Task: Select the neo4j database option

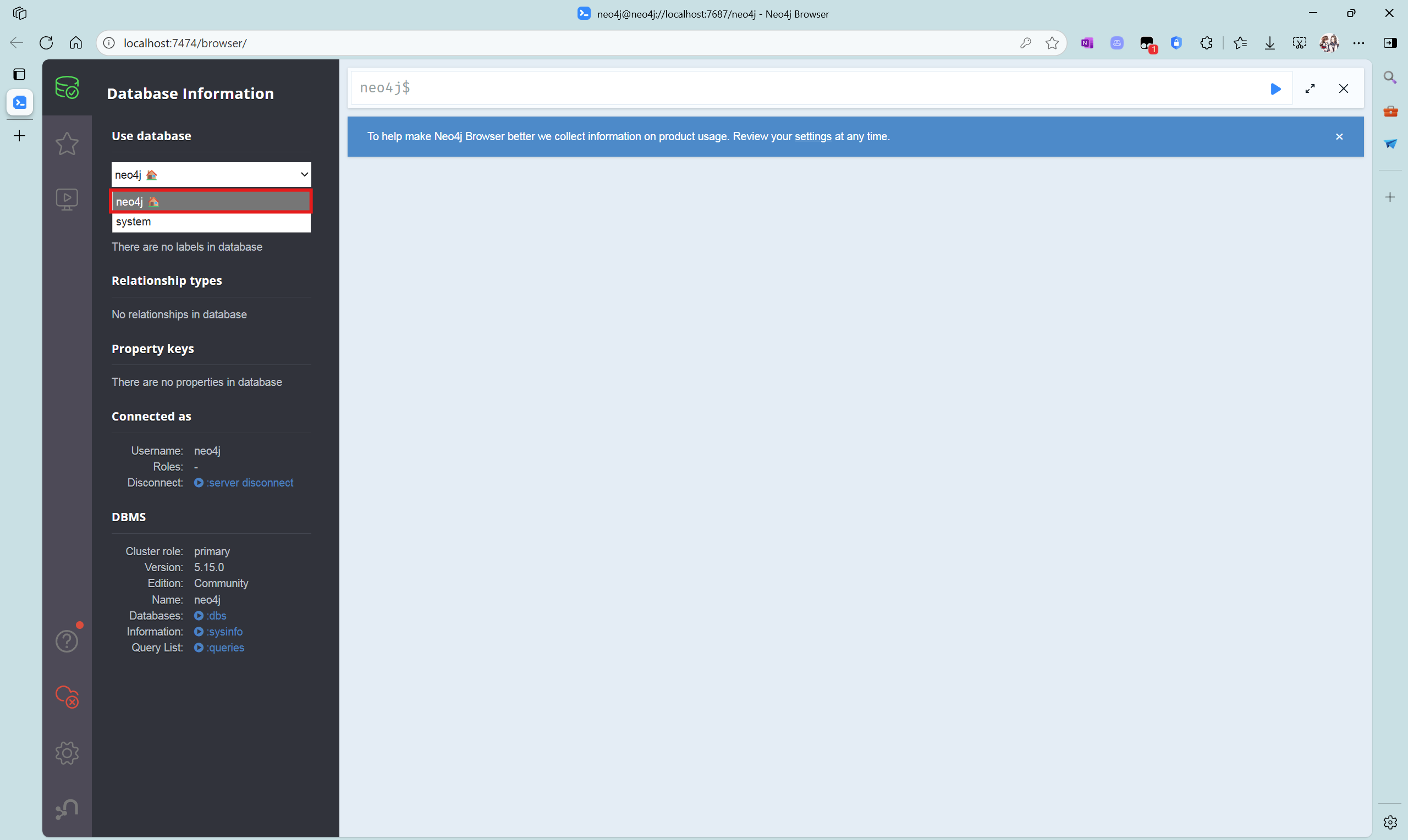Action: point(211,202)
